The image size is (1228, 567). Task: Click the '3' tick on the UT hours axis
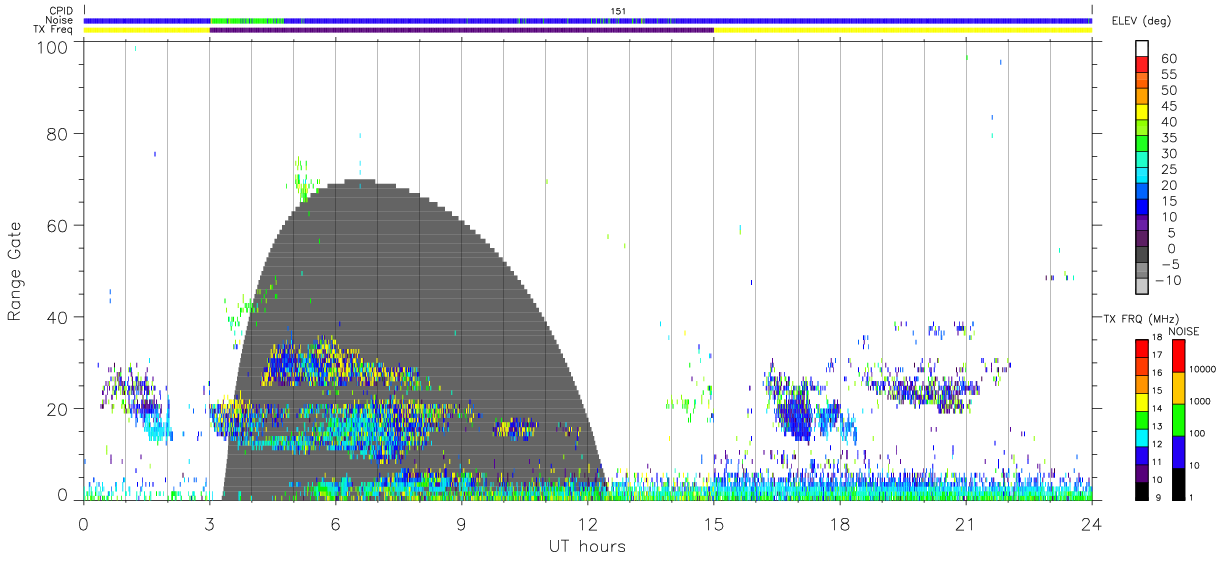click(209, 523)
